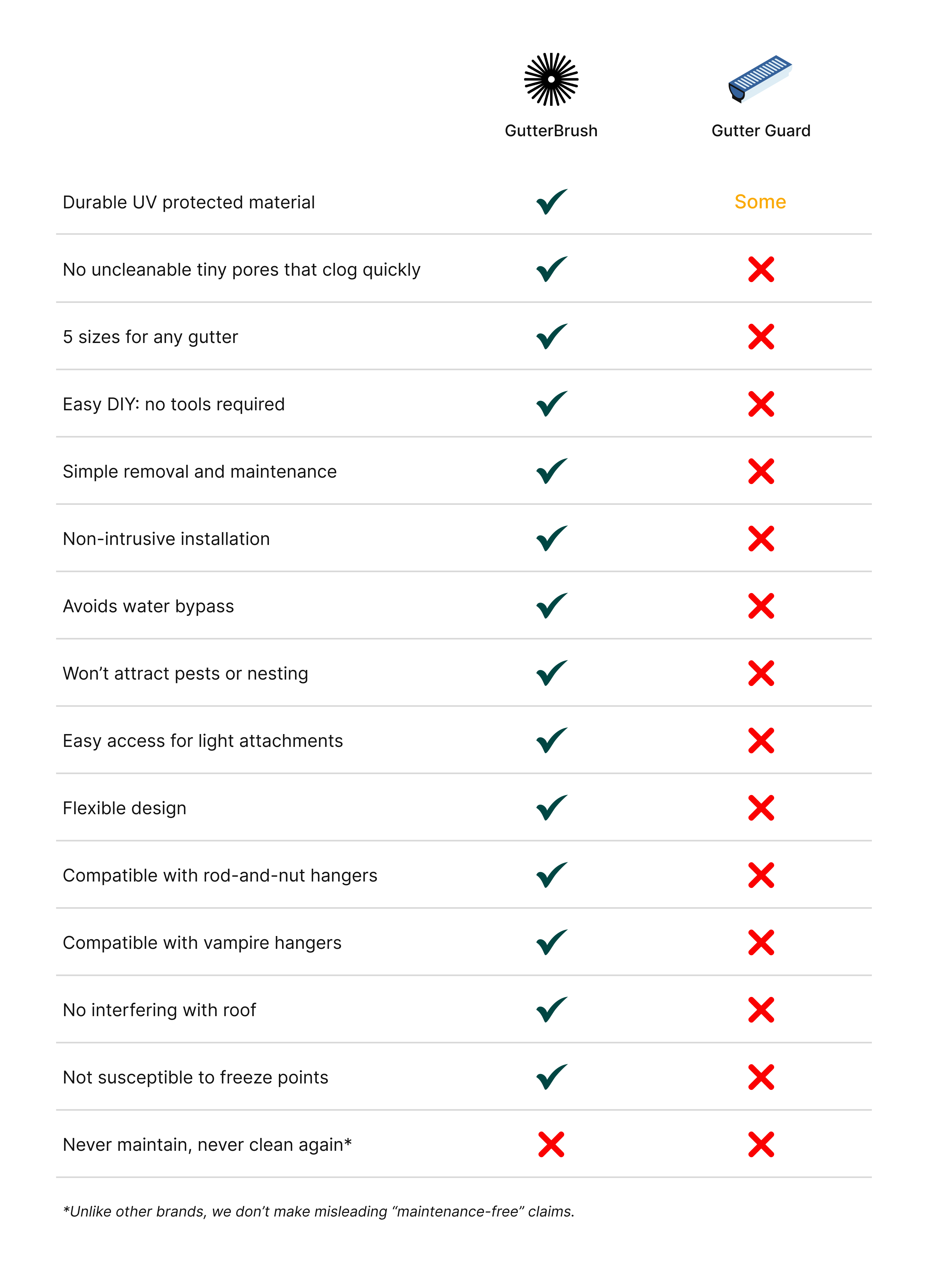Click GutterBrush checkmark for freeze points row
The height and width of the screenshot is (1279, 952).
[x=552, y=1077]
